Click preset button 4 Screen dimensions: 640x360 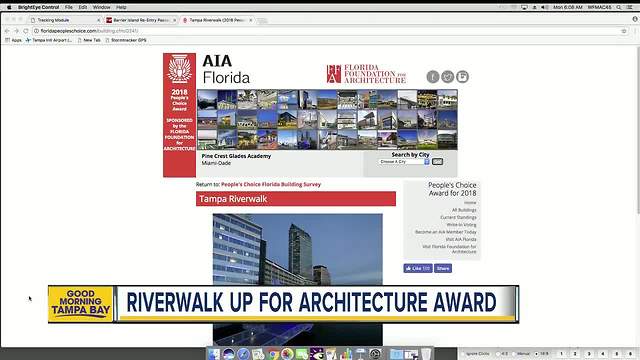tap(603, 354)
